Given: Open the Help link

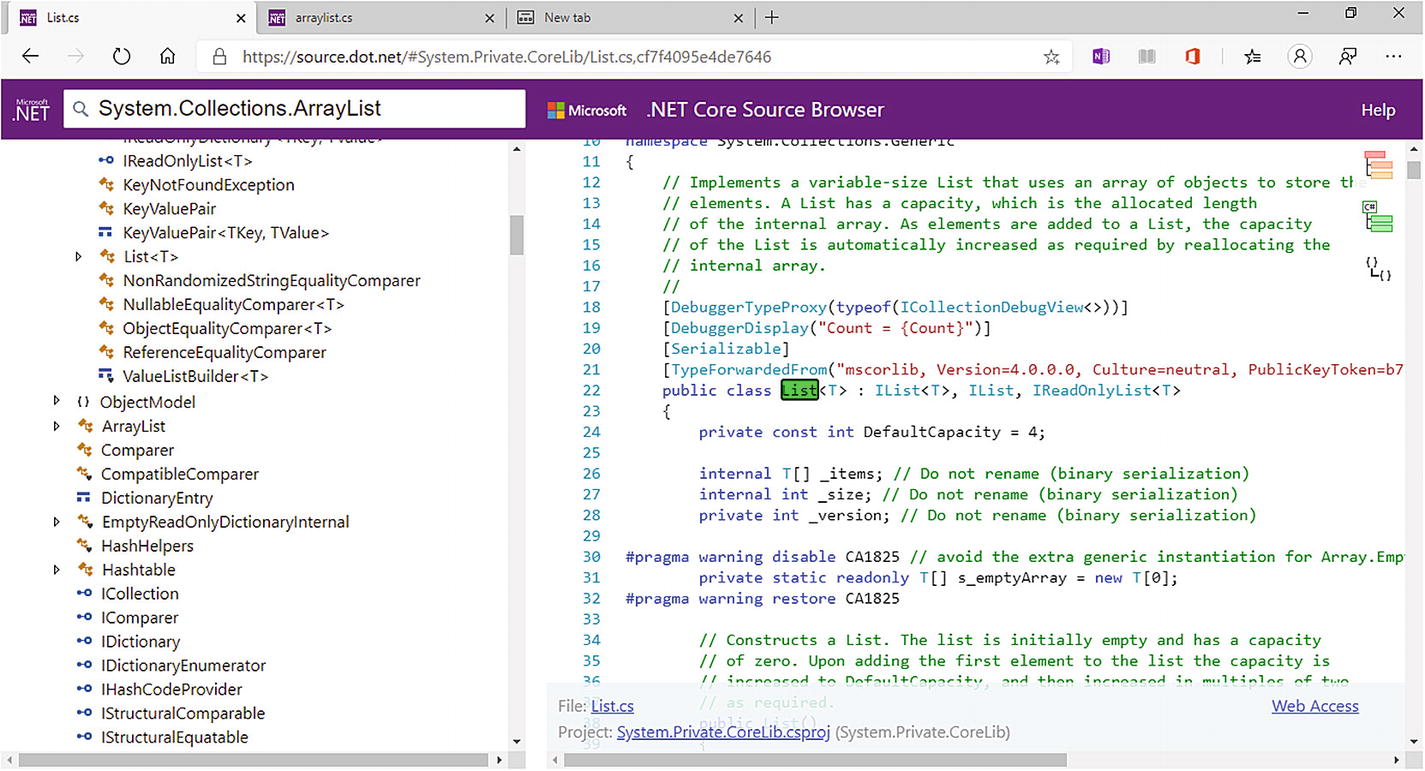Looking at the screenshot, I should (1378, 110).
